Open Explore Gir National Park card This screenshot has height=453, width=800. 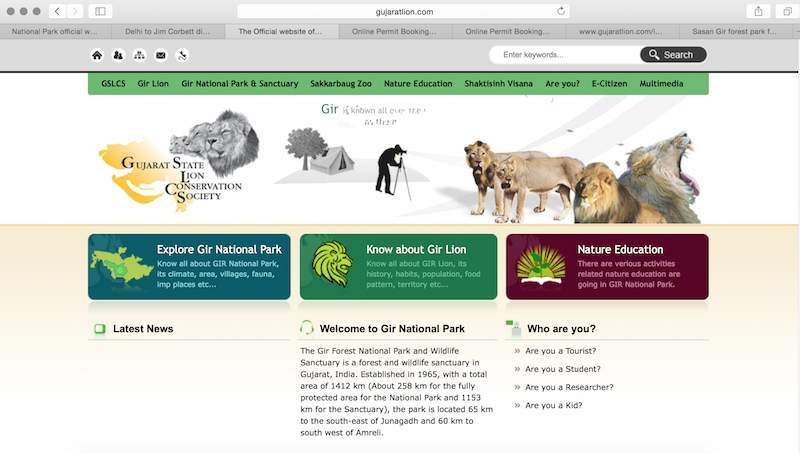pyautogui.click(x=189, y=267)
